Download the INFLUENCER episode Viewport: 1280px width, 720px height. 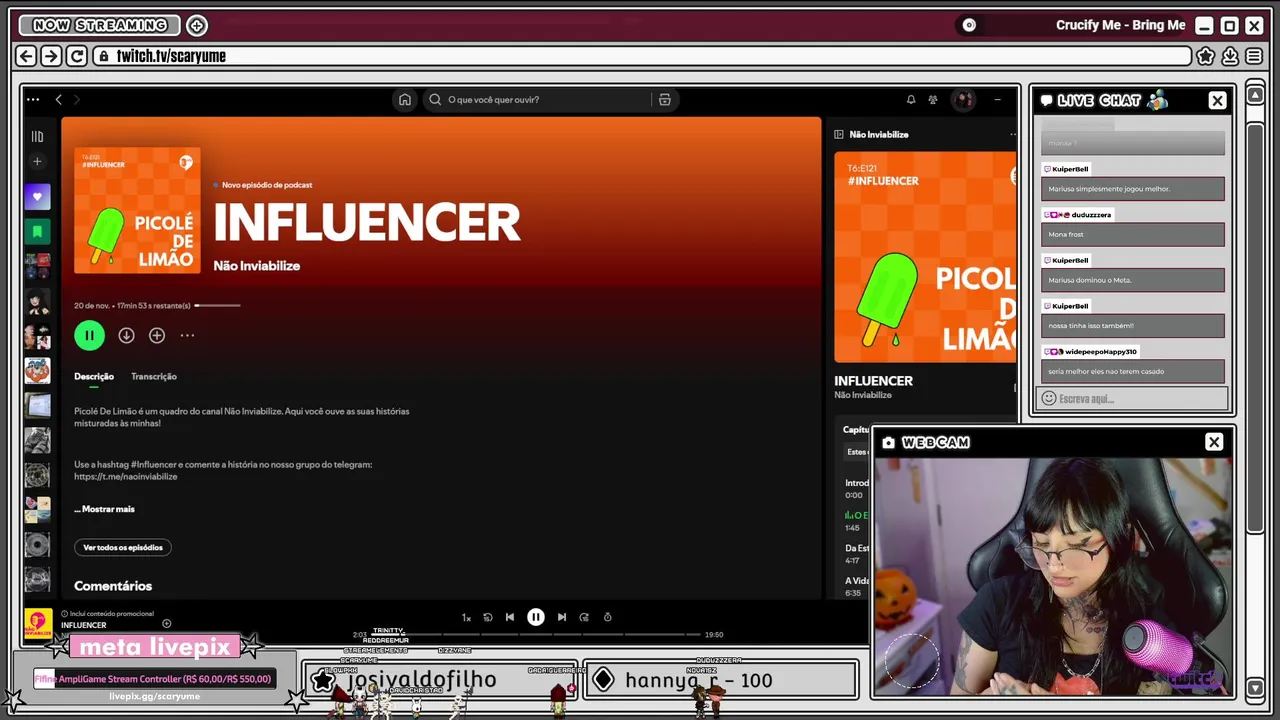tap(126, 336)
